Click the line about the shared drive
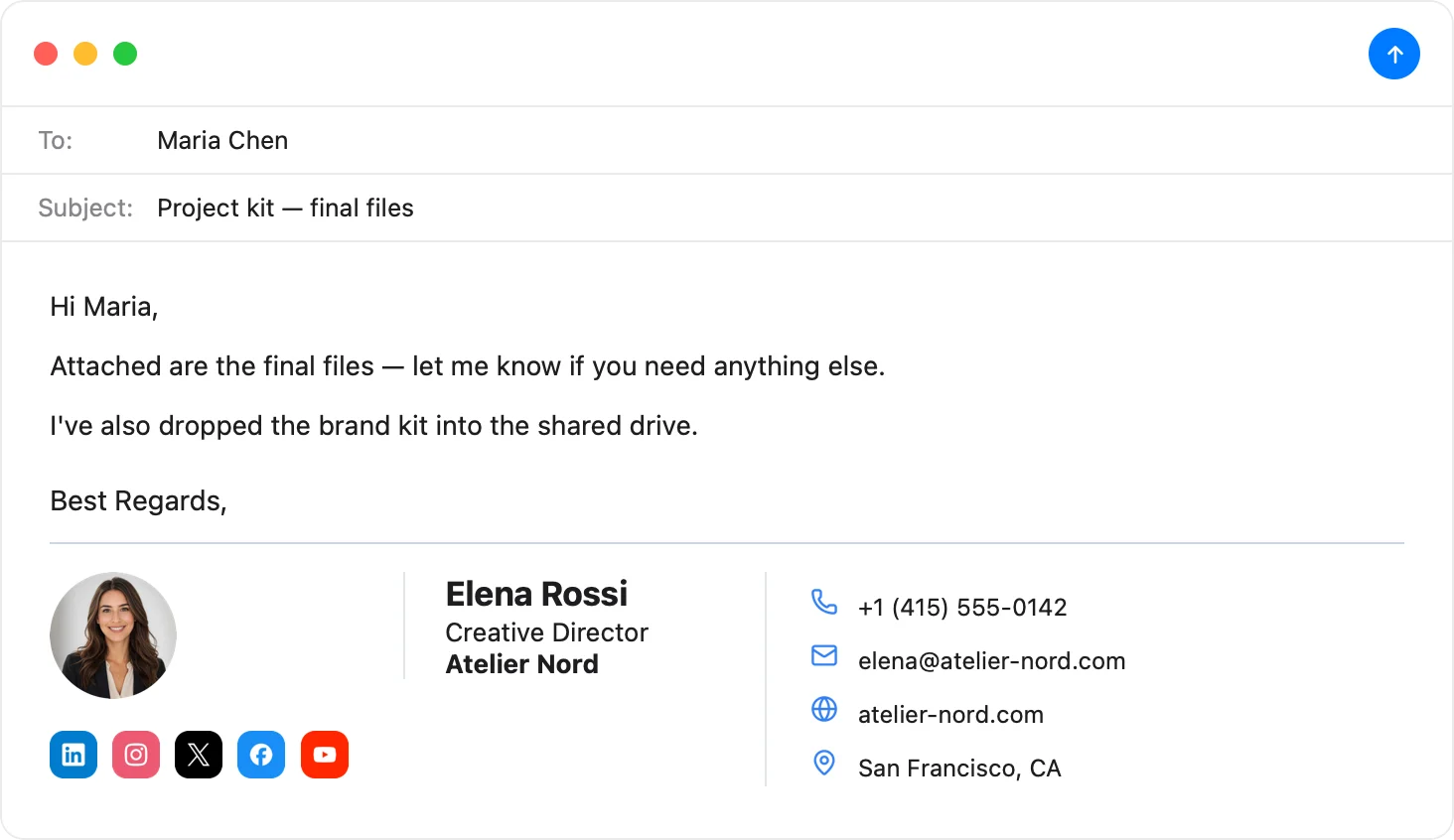This screenshot has height=840, width=1454. [x=374, y=426]
